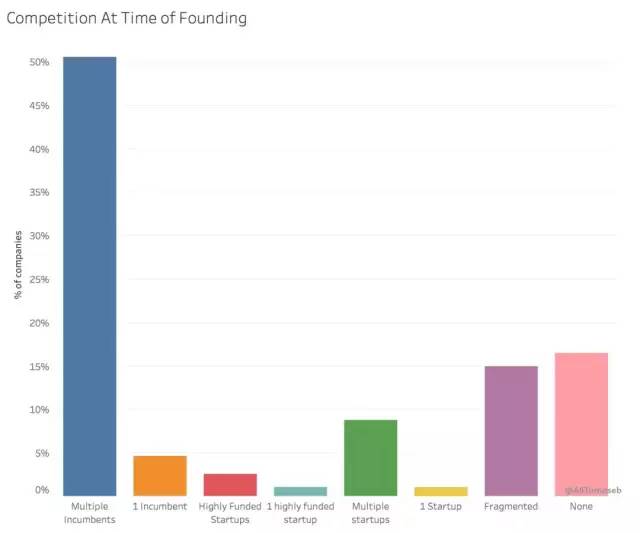Click the green Multiple startups bar
The height and width of the screenshot is (533, 640).
370,458
